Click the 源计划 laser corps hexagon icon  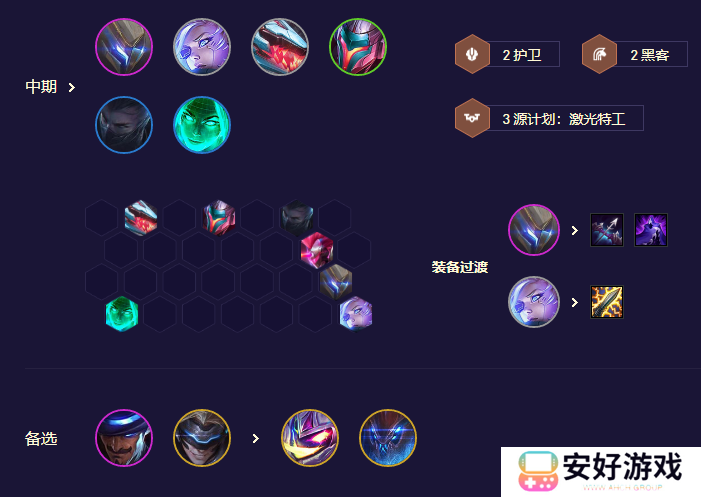tap(472, 118)
